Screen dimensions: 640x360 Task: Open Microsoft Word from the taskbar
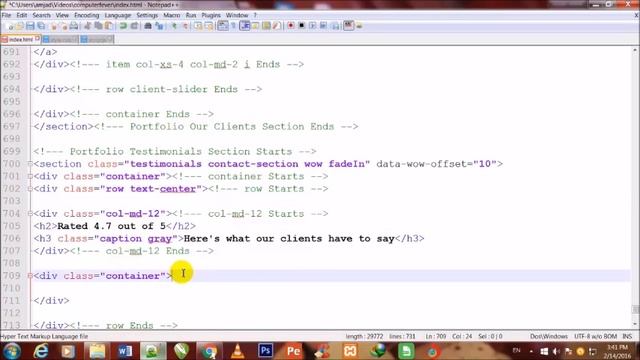click(x=125, y=351)
